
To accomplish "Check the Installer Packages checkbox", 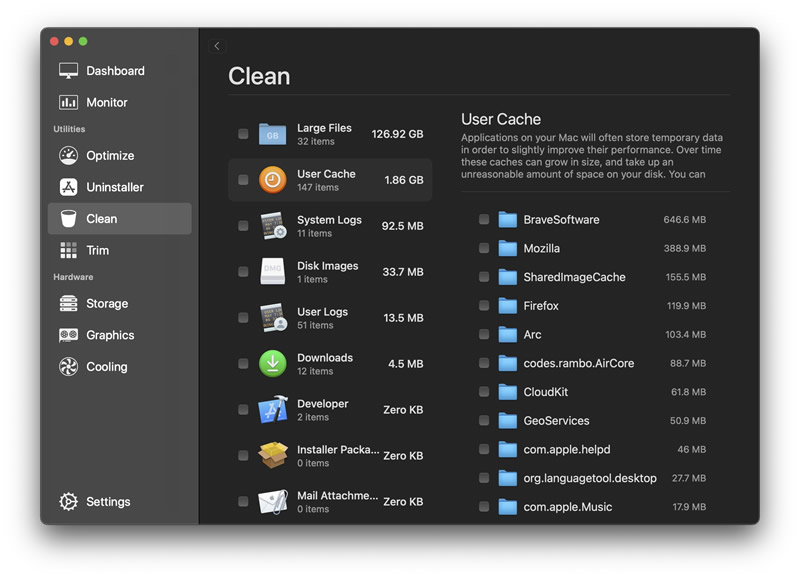I will tap(243, 455).
